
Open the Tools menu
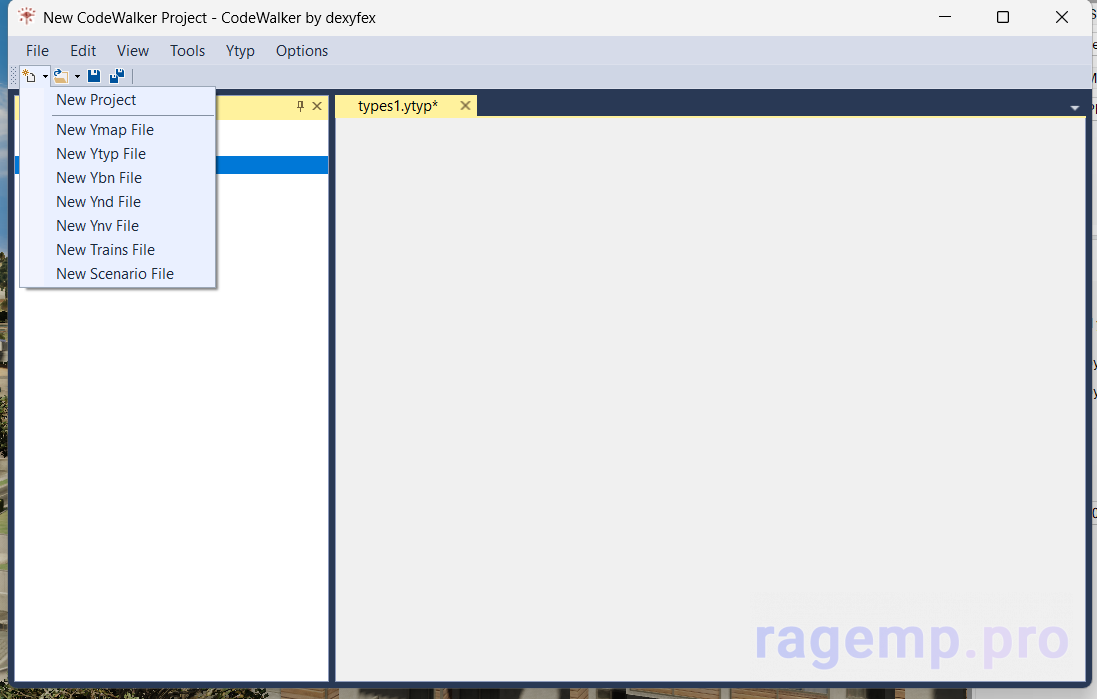187,51
